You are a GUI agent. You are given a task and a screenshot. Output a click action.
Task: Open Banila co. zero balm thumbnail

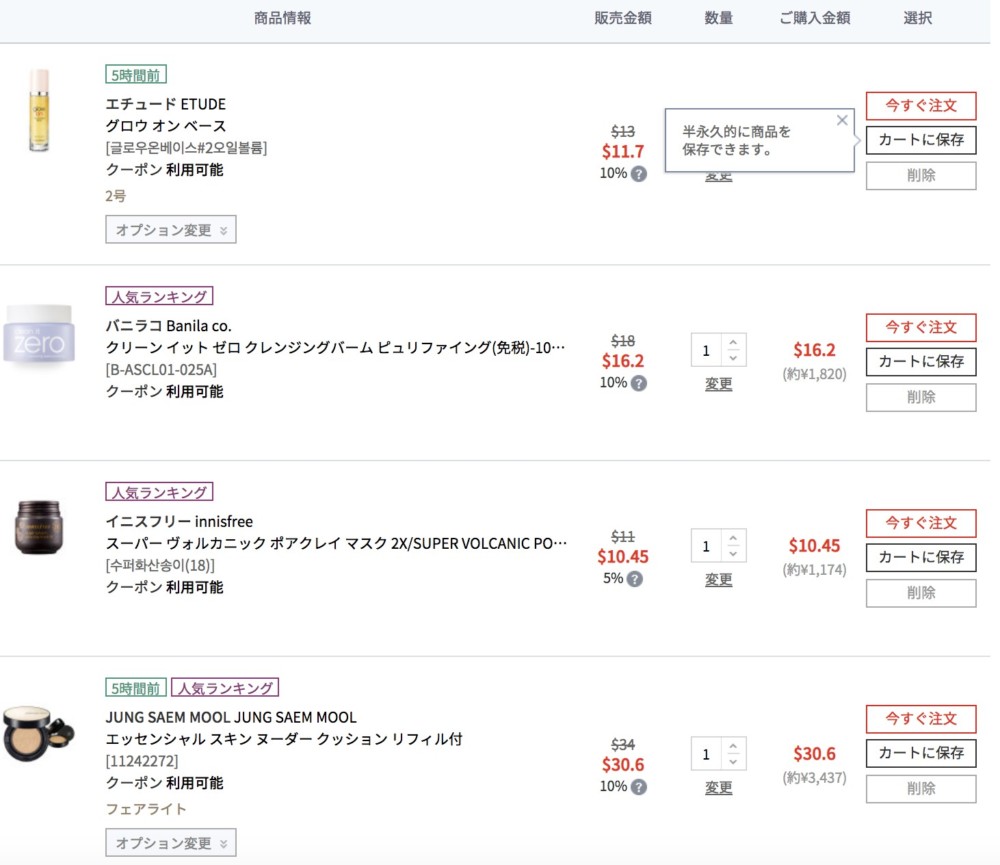click(40, 334)
